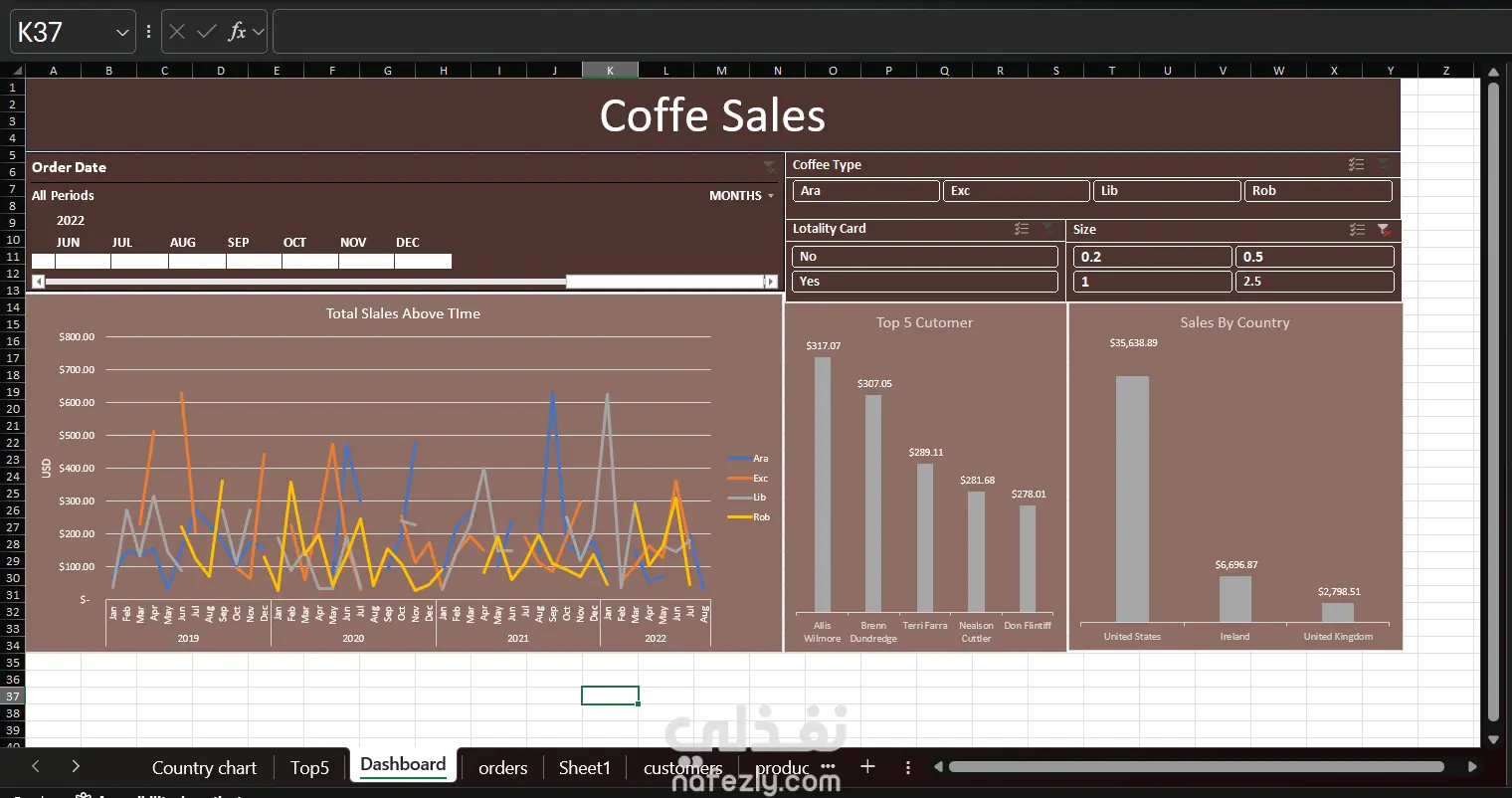The height and width of the screenshot is (798, 1512).
Task: Click the Total Slales Above TIme chart title
Action: pyautogui.click(x=403, y=313)
